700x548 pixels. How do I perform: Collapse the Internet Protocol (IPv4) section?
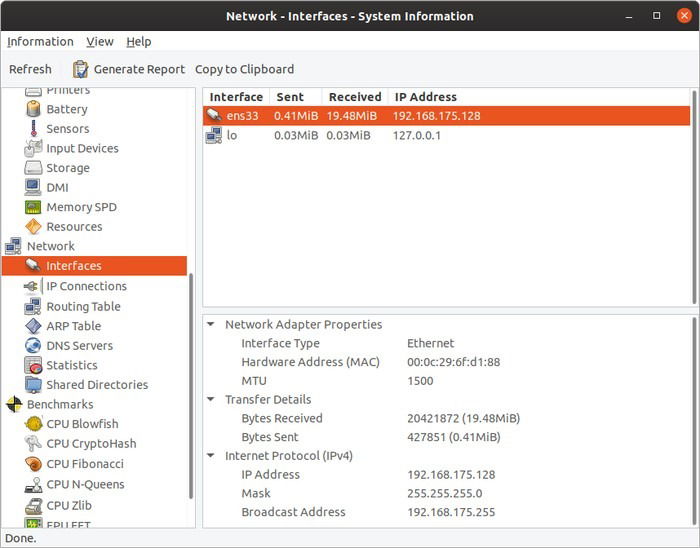click(x=211, y=456)
